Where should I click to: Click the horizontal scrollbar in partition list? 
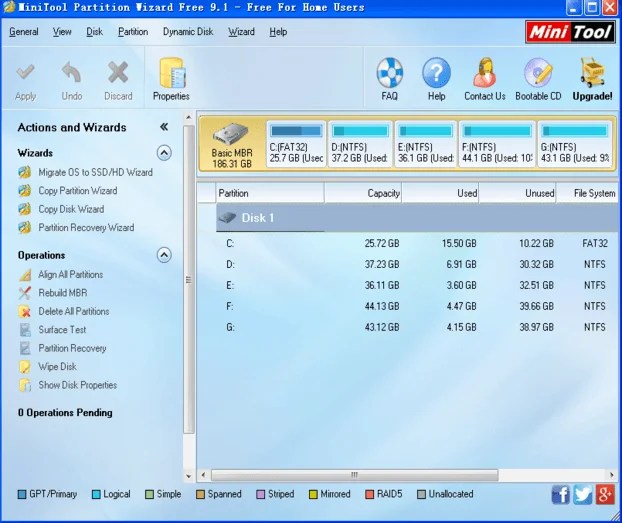coord(354,475)
